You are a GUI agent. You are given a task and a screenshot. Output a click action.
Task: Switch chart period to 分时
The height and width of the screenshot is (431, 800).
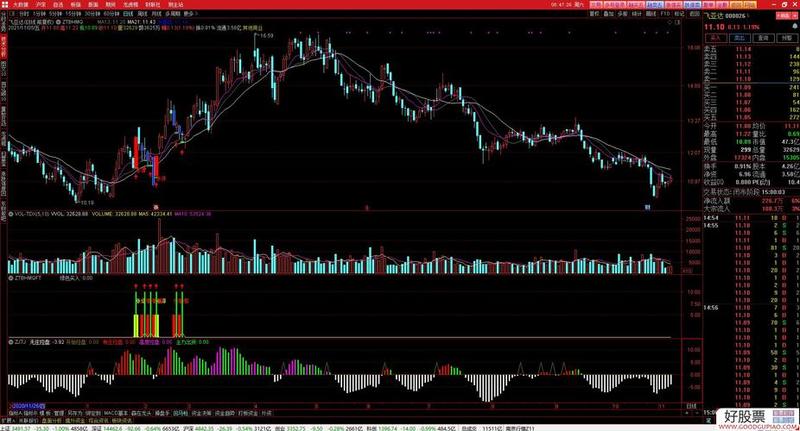(x=24, y=14)
